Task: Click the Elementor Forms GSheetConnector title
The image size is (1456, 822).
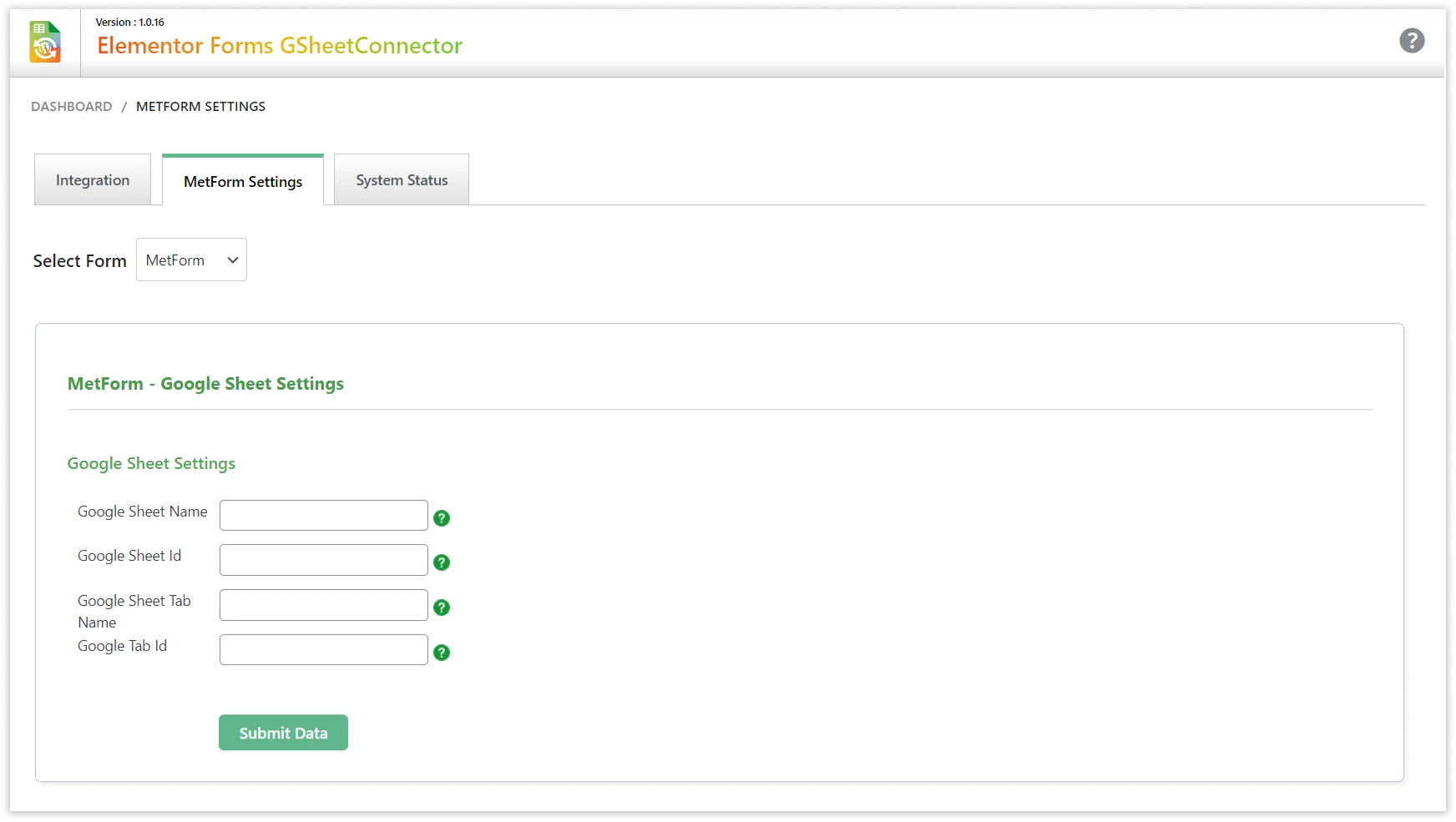Action: point(280,46)
